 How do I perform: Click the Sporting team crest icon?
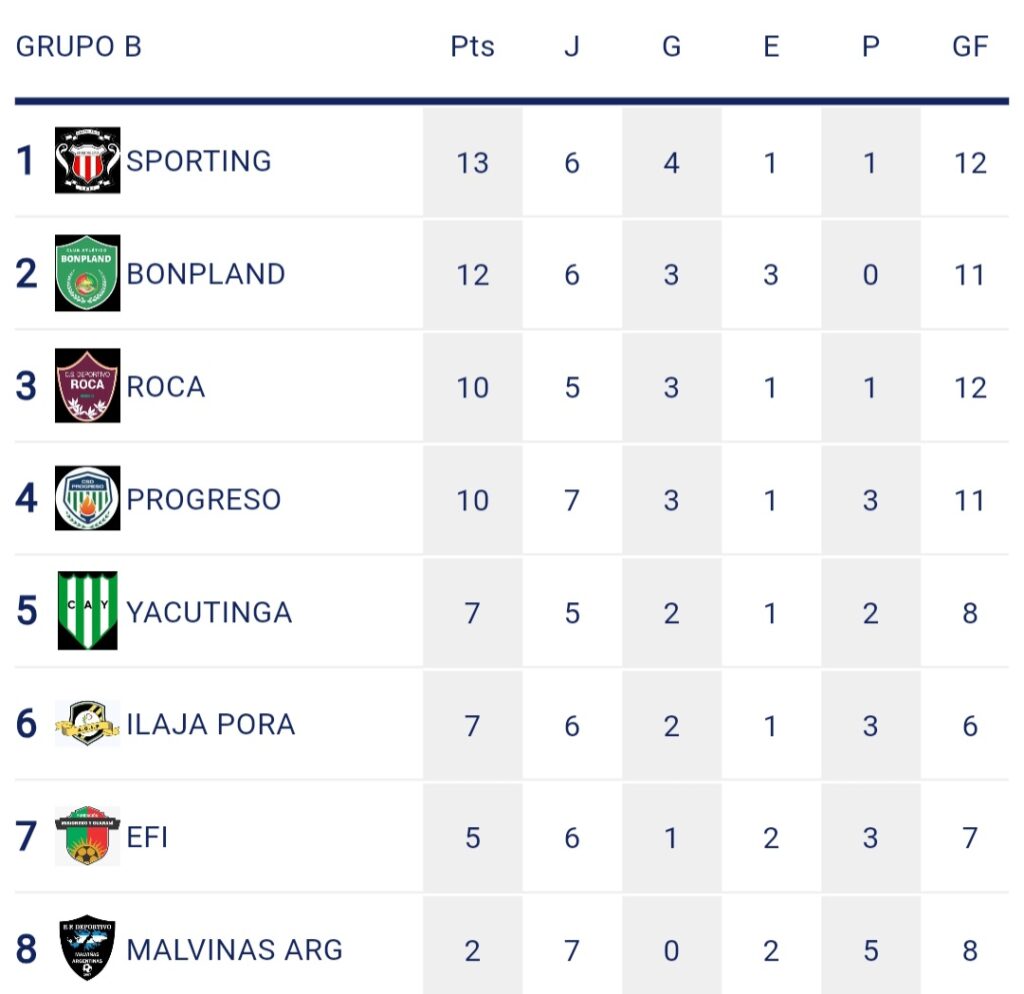pos(88,160)
